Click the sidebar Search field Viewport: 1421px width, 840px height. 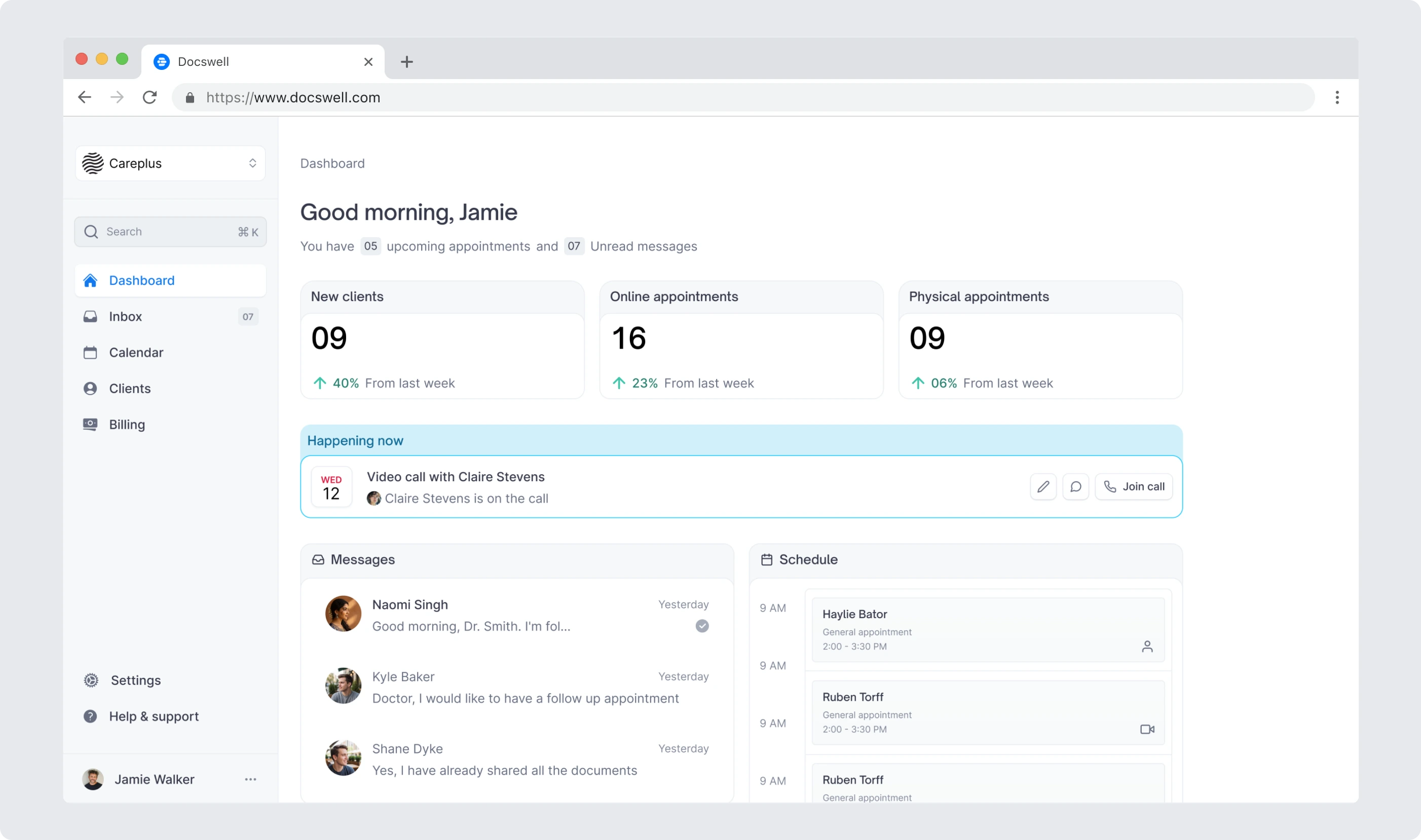click(170, 232)
